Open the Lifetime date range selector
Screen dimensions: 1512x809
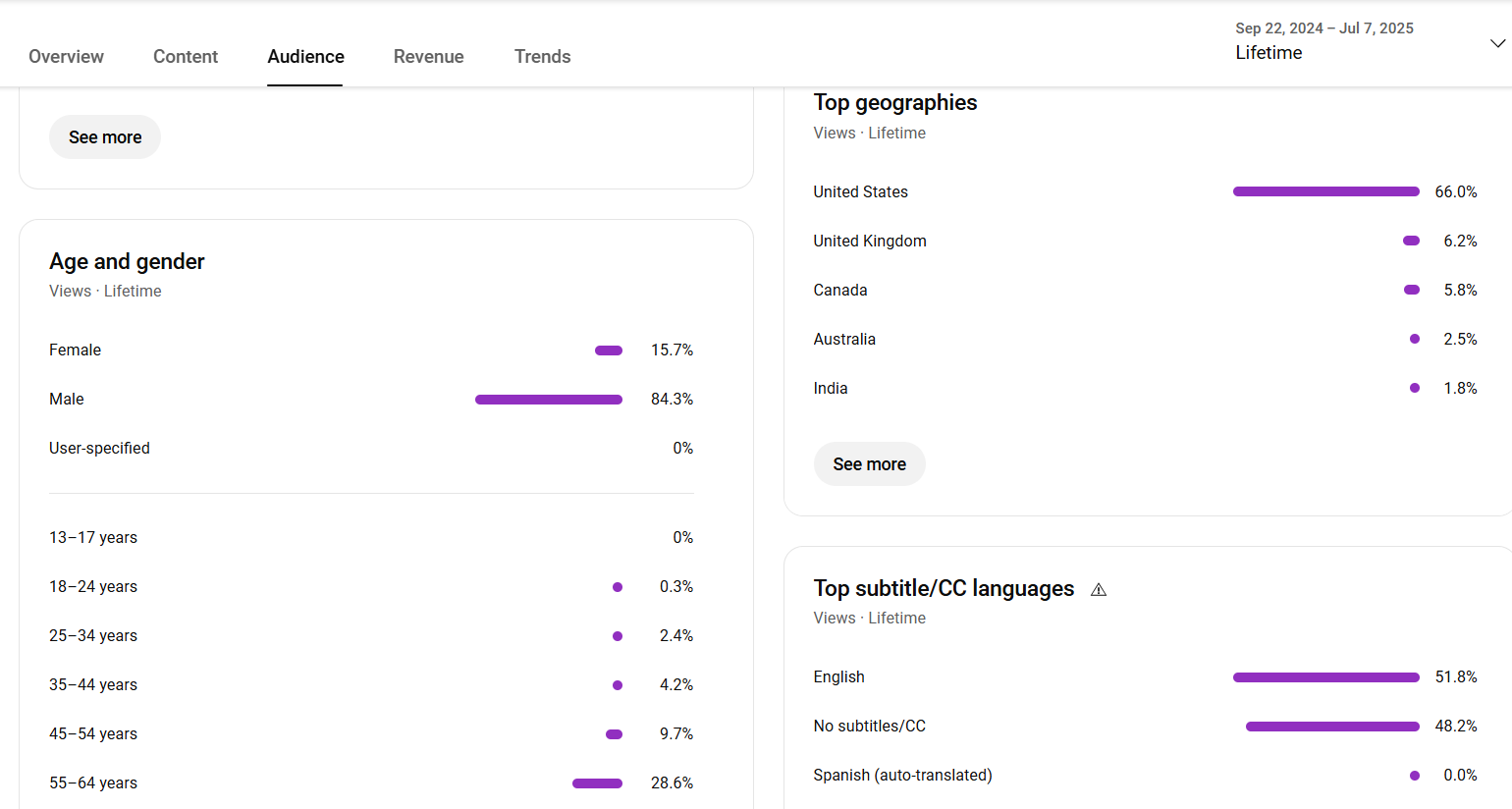pos(1323,41)
